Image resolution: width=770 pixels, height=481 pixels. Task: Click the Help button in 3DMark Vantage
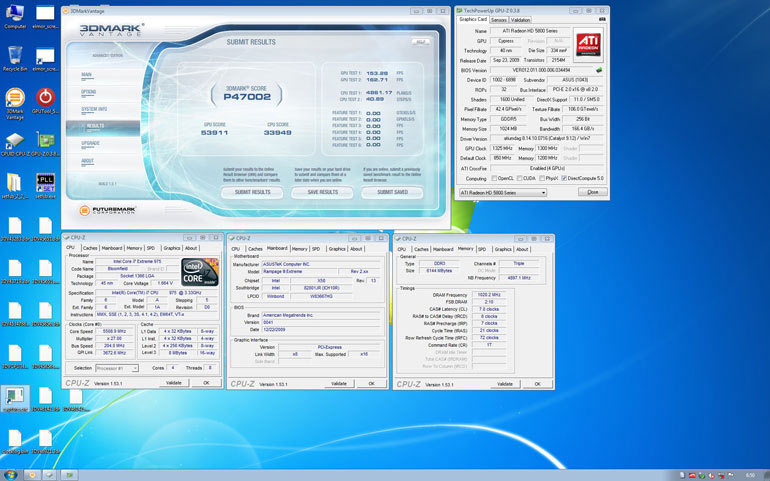421,42
